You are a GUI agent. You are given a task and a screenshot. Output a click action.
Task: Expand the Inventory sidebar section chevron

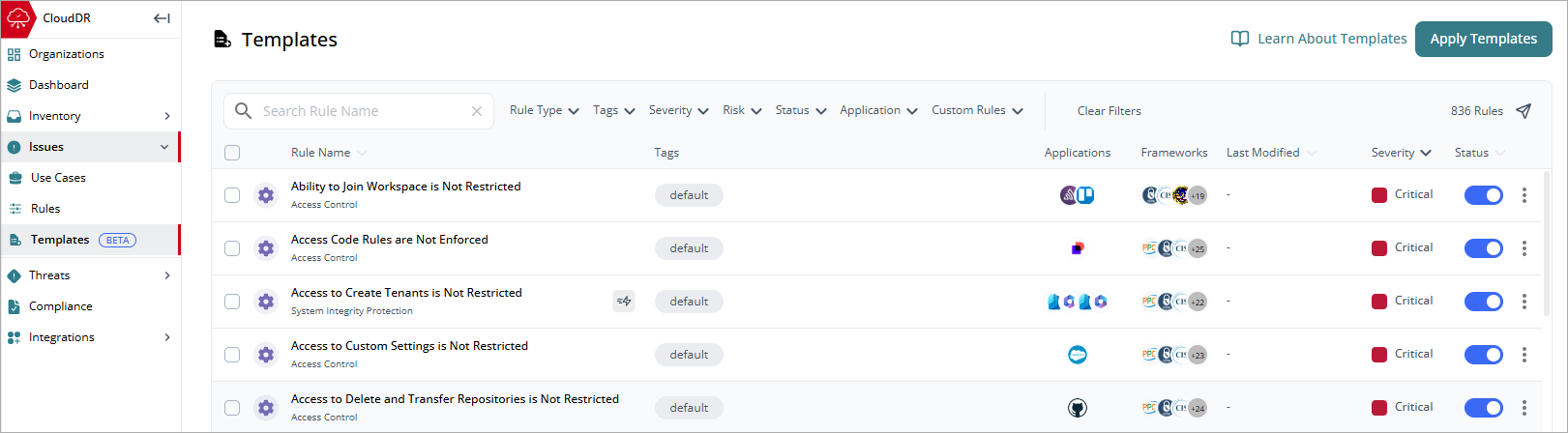pyautogui.click(x=167, y=116)
